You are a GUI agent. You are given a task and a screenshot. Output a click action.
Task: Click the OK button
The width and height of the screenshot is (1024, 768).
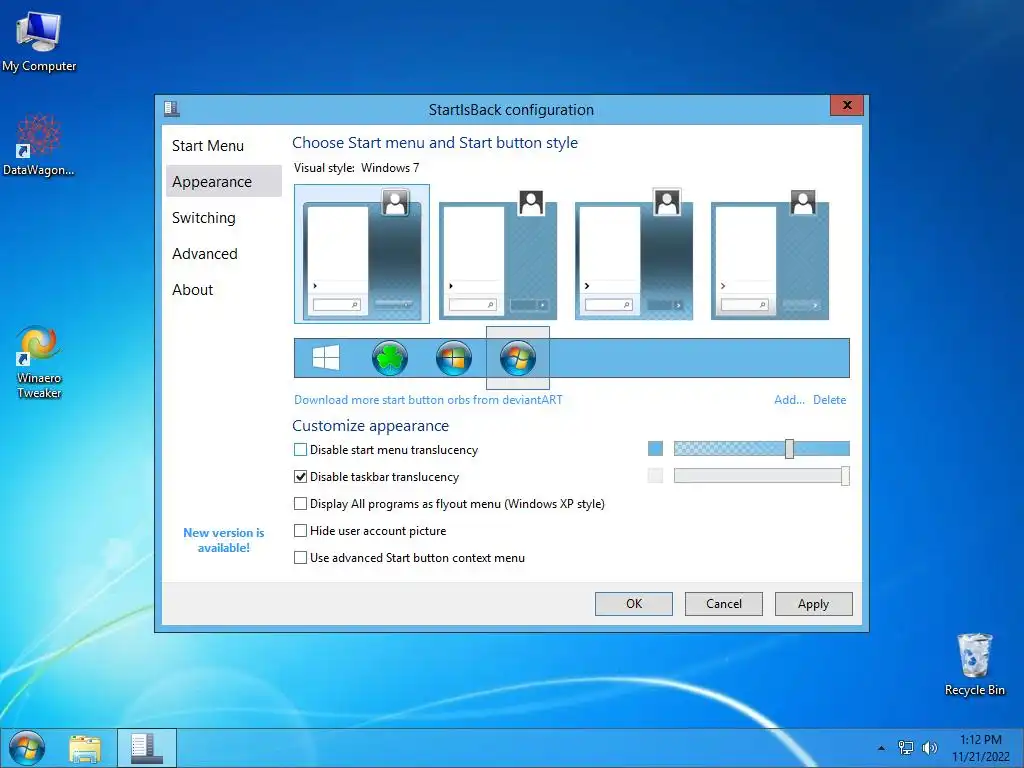pyautogui.click(x=633, y=604)
